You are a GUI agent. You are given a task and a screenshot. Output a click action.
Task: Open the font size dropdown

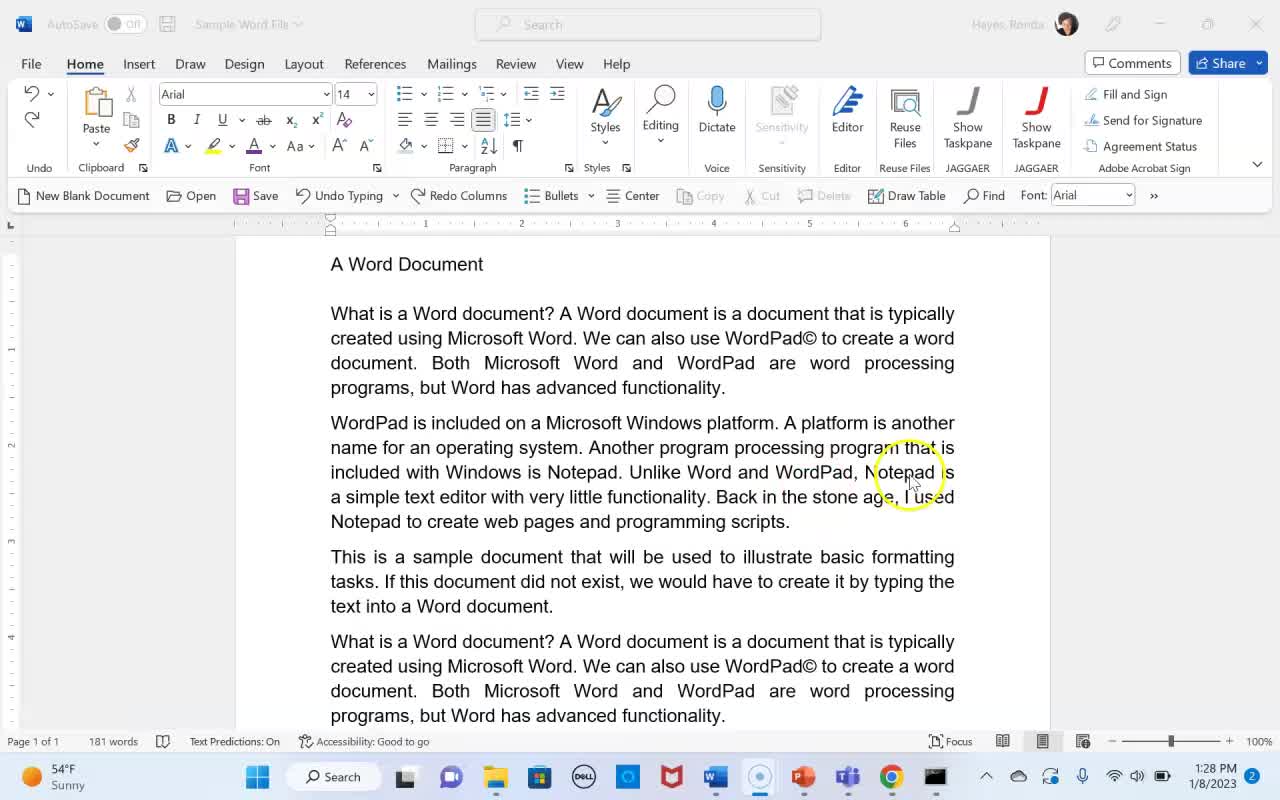[x=371, y=94]
